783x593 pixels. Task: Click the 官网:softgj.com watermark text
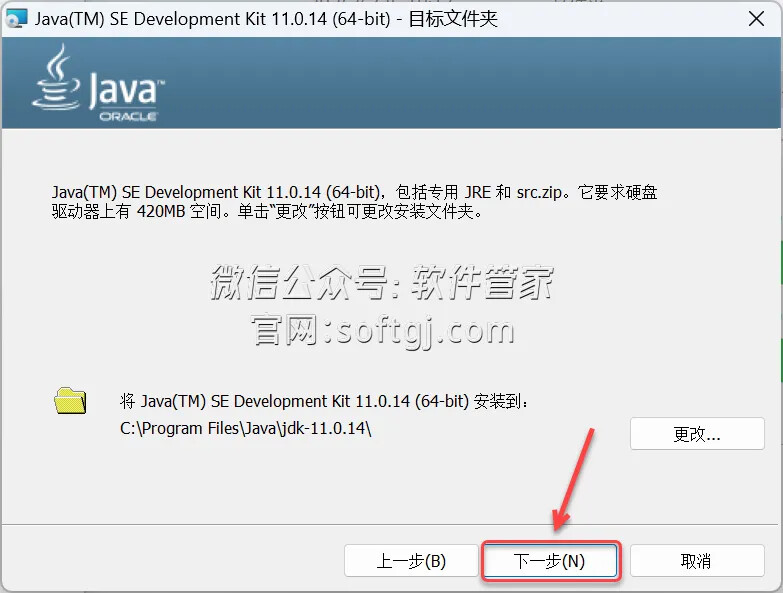[x=383, y=329]
